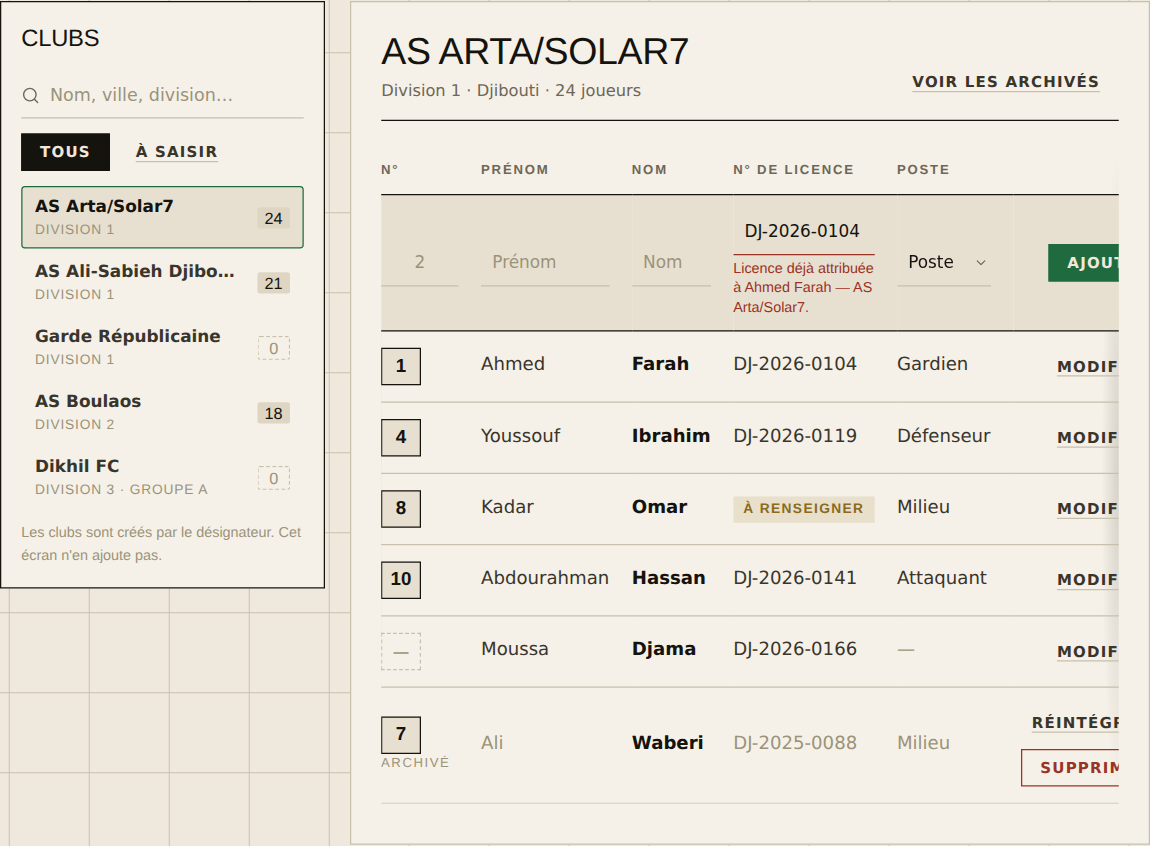Viewport: 1150px width, 846px height.
Task: Click Modifier for Kadar Omar
Action: tap(1088, 509)
